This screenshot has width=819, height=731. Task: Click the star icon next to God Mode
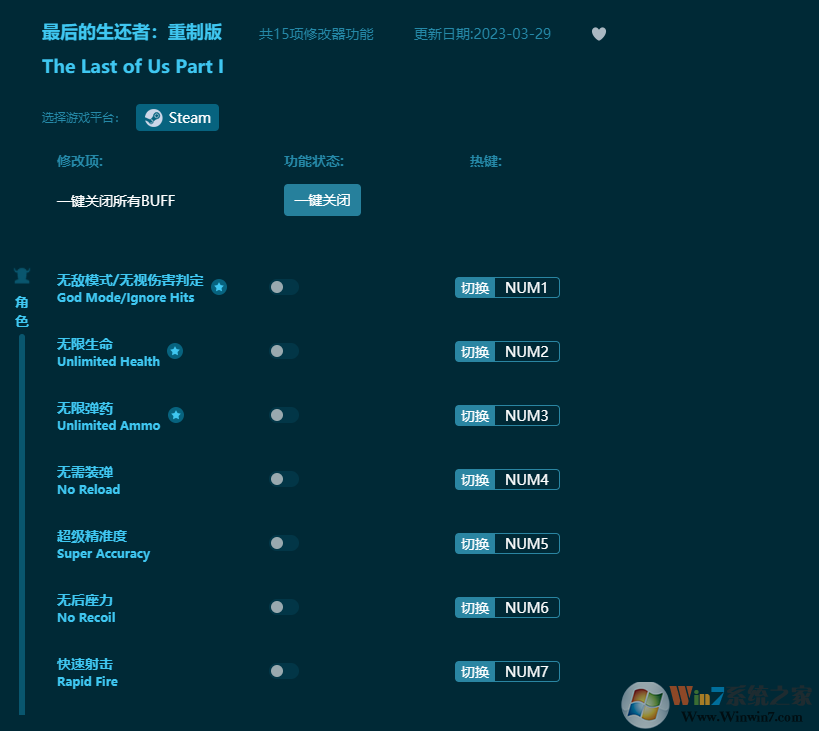(219, 287)
